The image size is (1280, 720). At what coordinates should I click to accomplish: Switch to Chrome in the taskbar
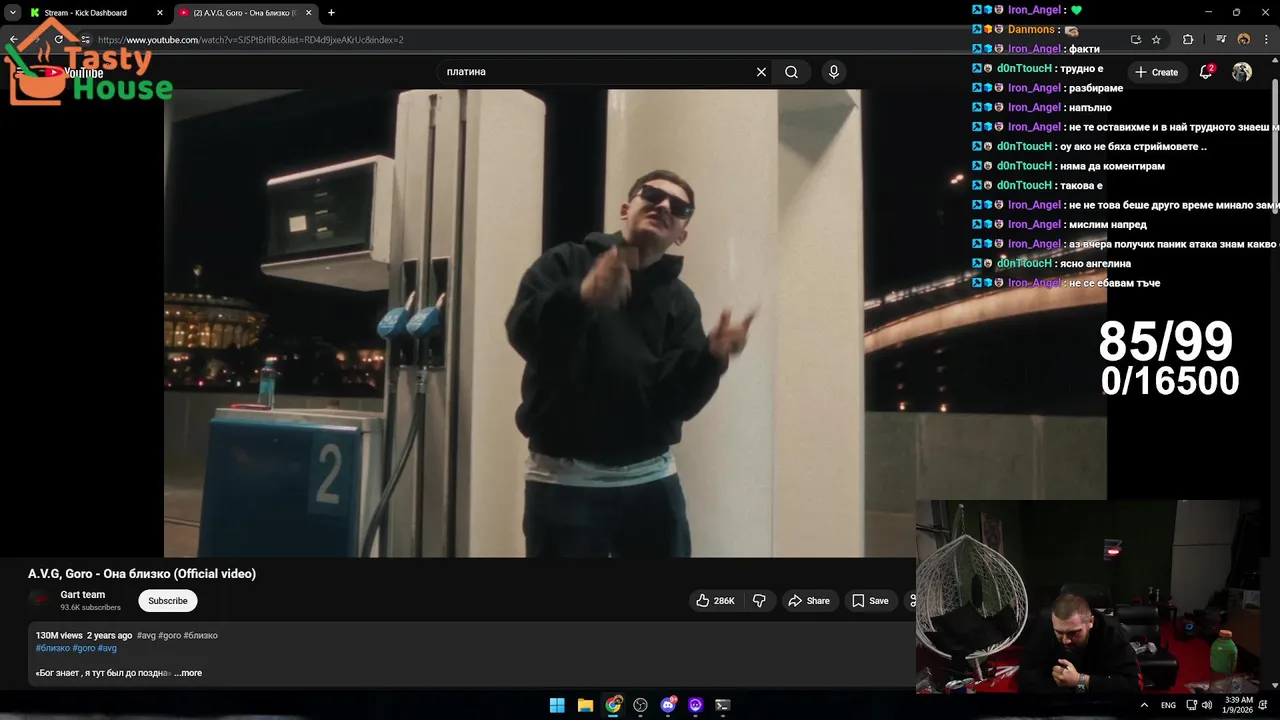click(613, 705)
